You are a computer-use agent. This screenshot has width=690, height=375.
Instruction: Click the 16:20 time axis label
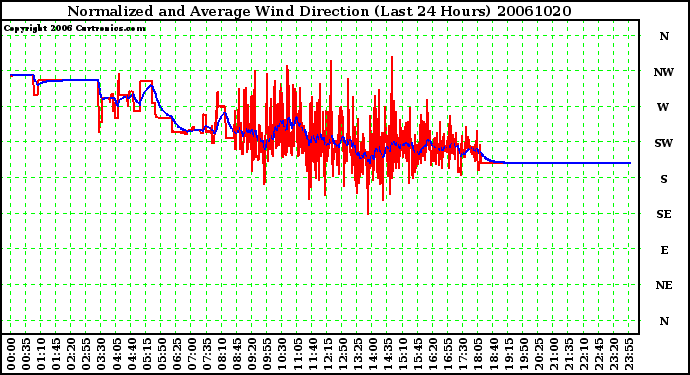[433, 354]
